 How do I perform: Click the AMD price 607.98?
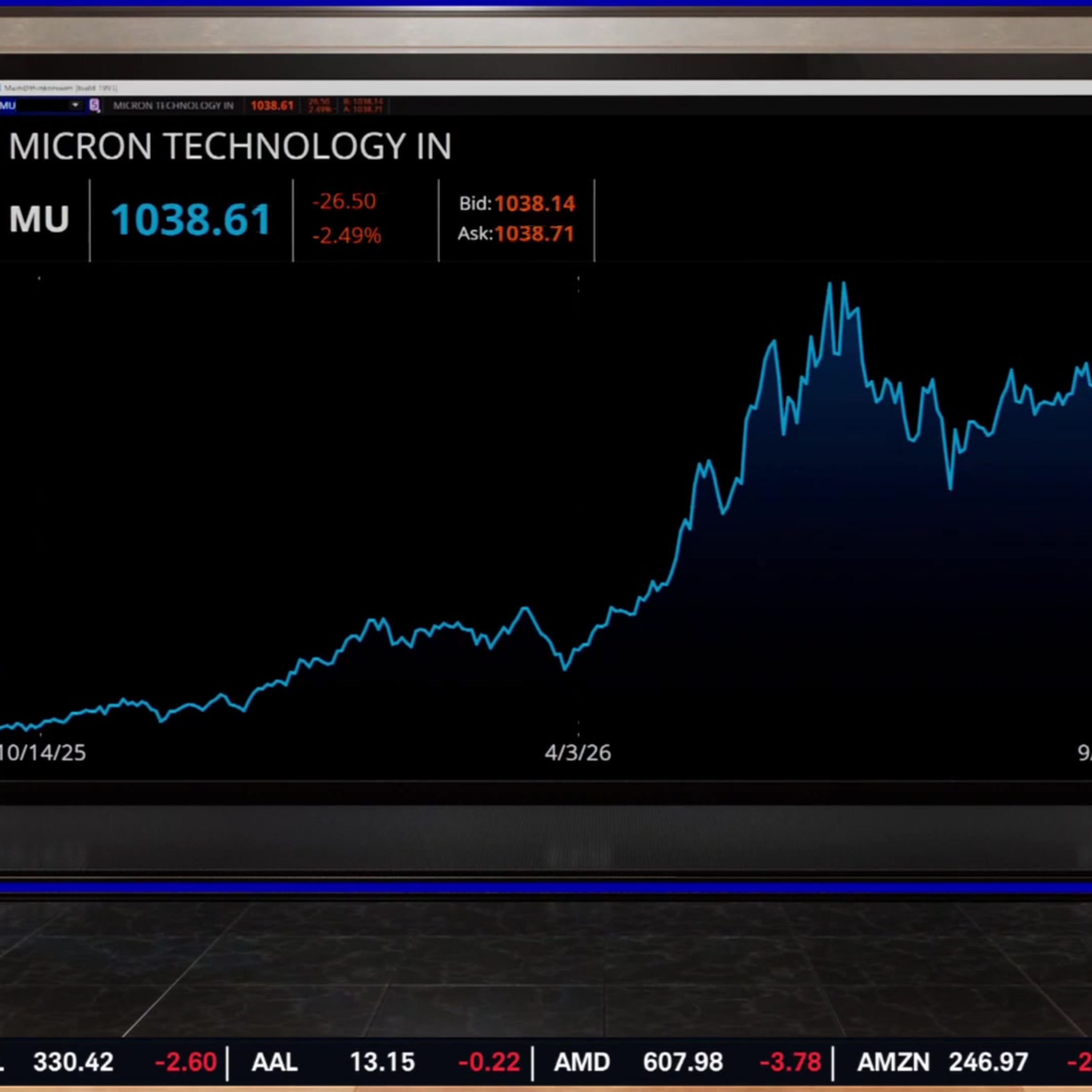[683, 1062]
